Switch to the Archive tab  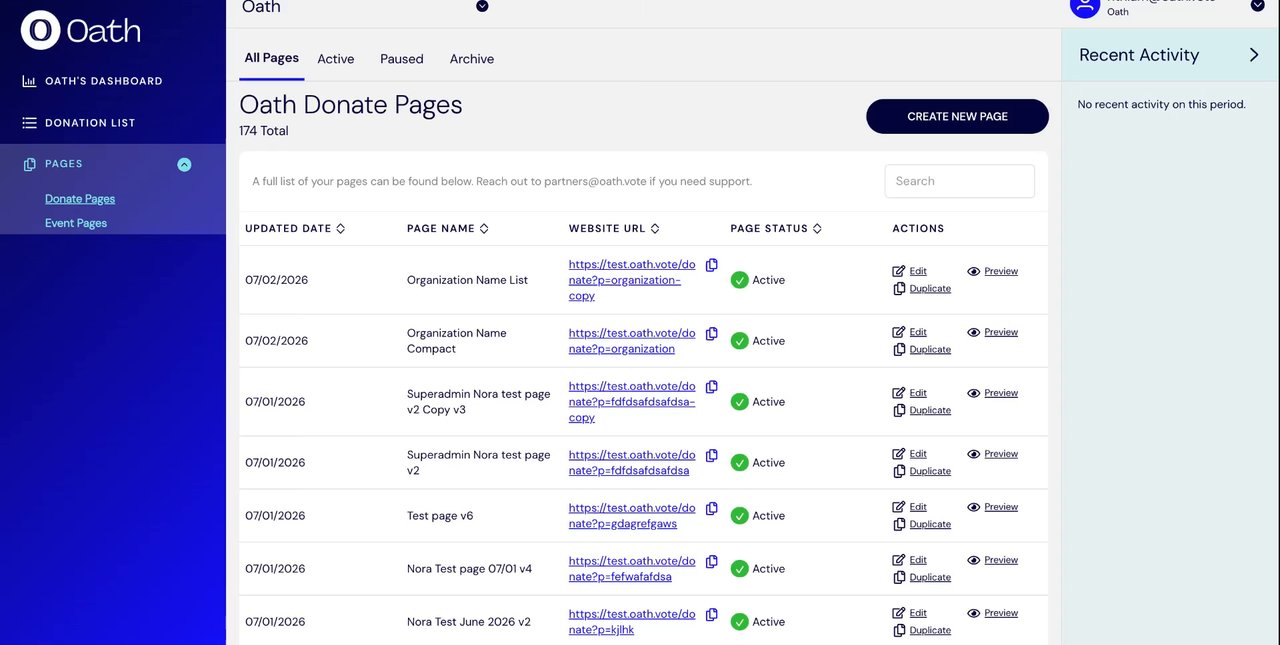(x=472, y=59)
